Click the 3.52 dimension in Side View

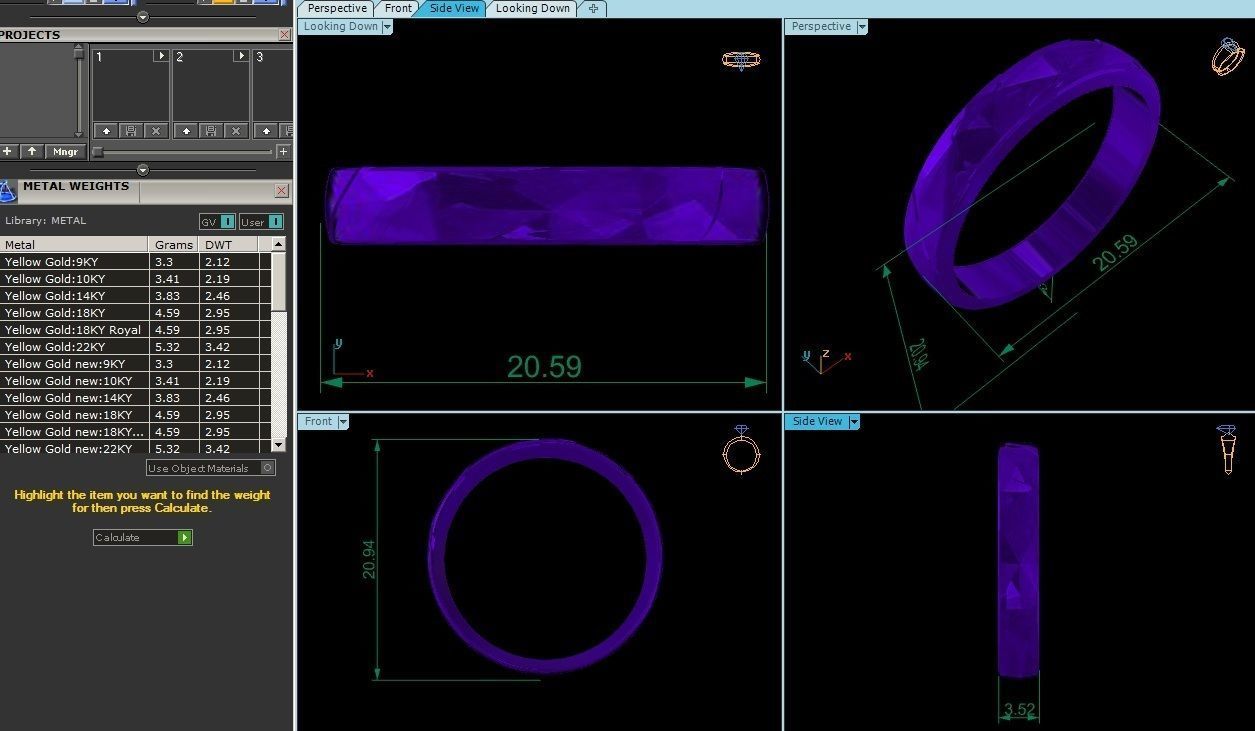(x=1019, y=710)
